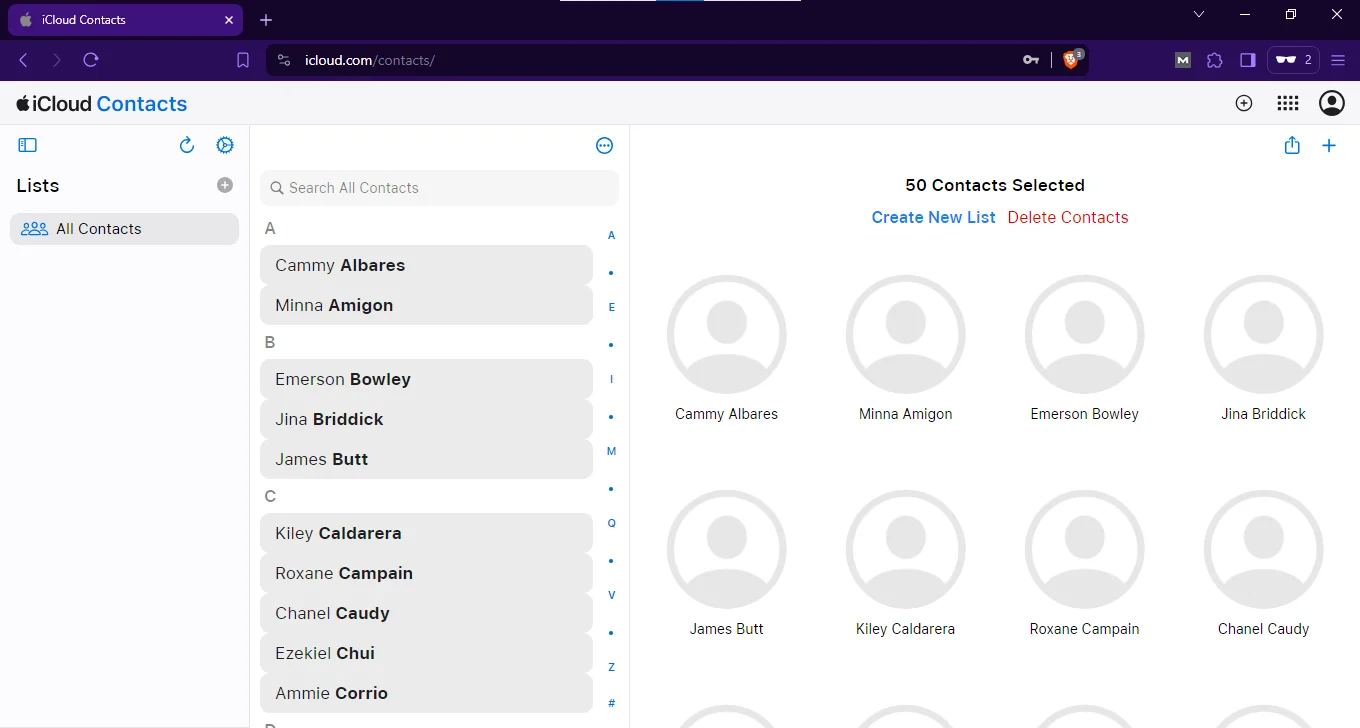Add new contact with blue plus icon
The width and height of the screenshot is (1360, 728).
tap(1329, 146)
